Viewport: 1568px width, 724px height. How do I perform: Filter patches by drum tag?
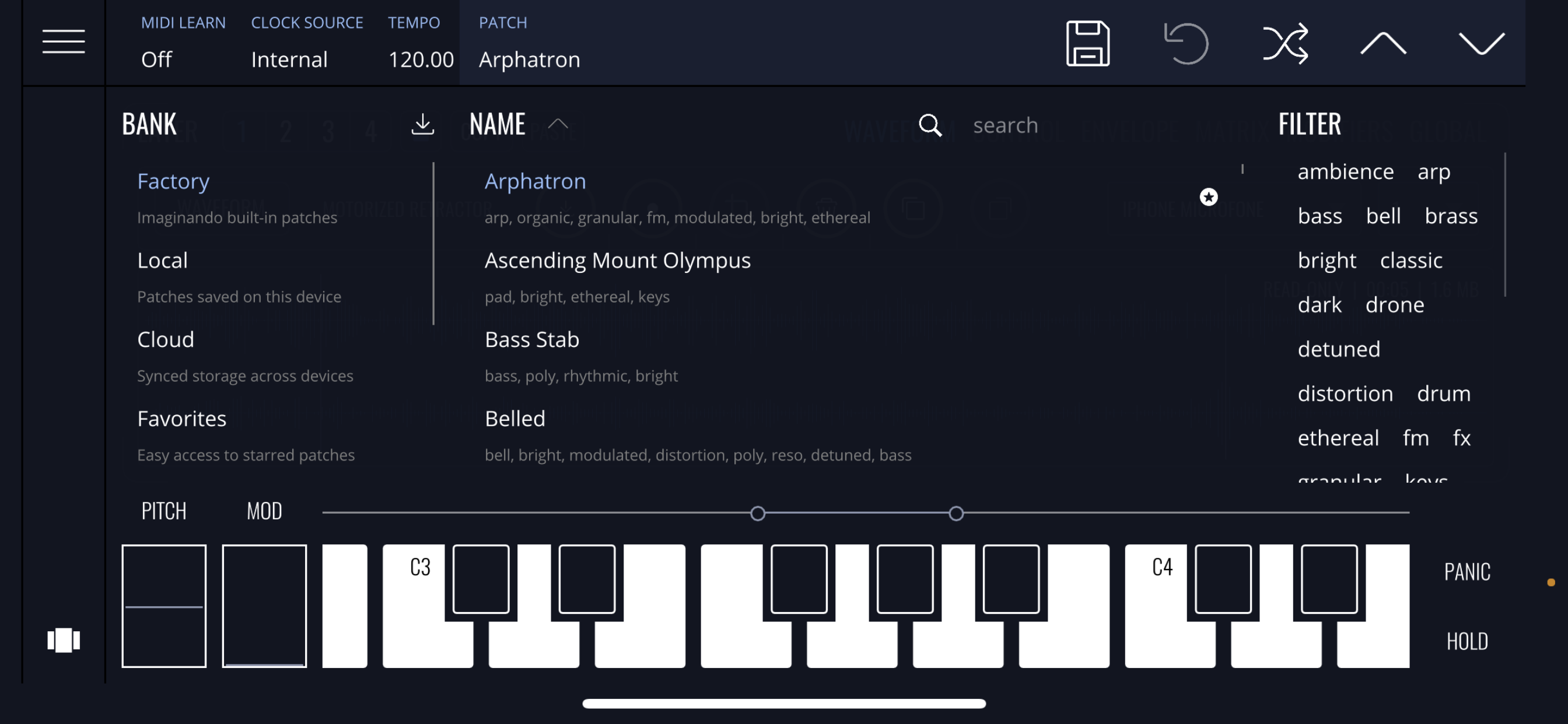coord(1443,393)
